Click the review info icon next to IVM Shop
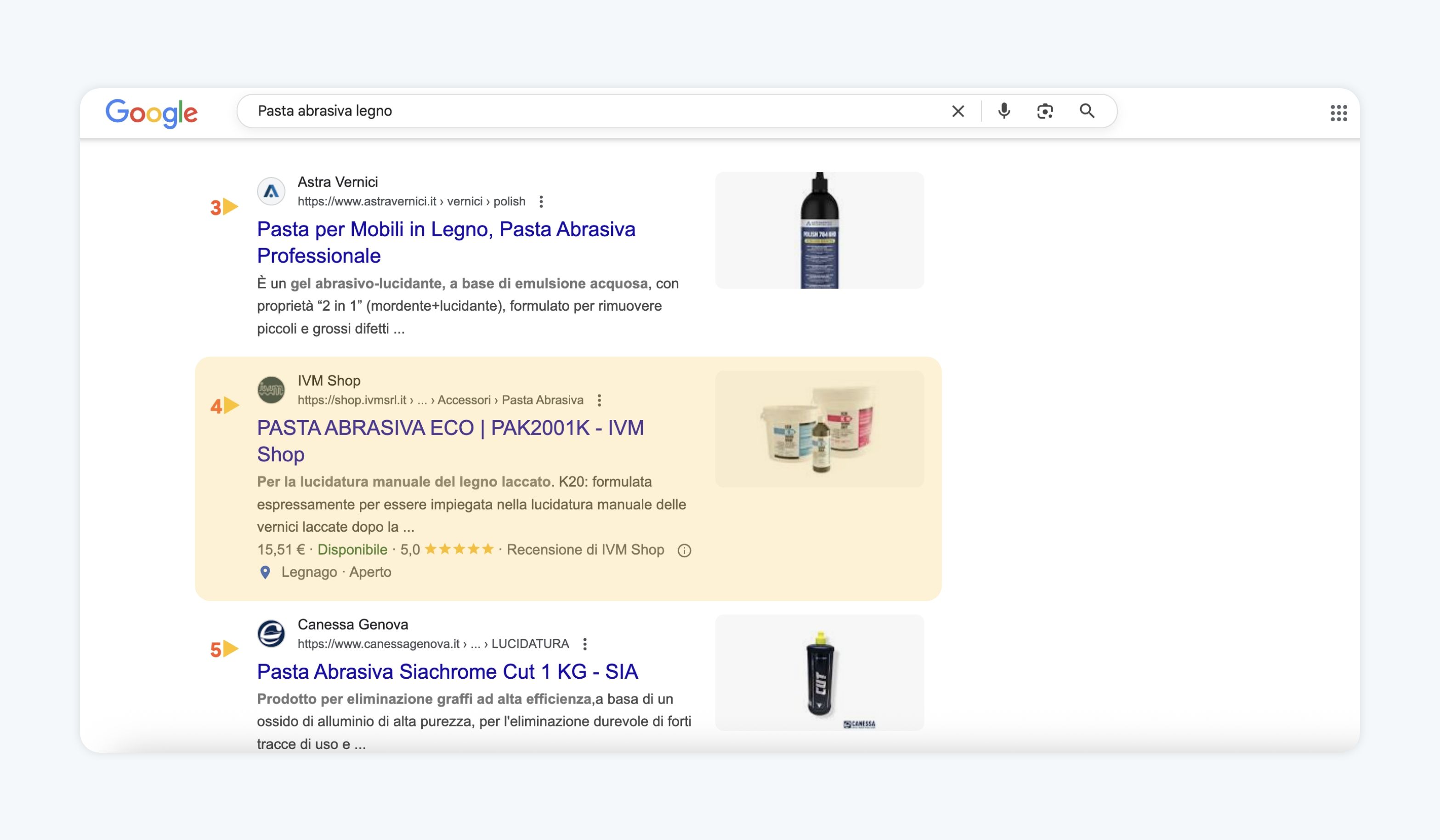Viewport: 1440px width, 840px height. (x=684, y=551)
